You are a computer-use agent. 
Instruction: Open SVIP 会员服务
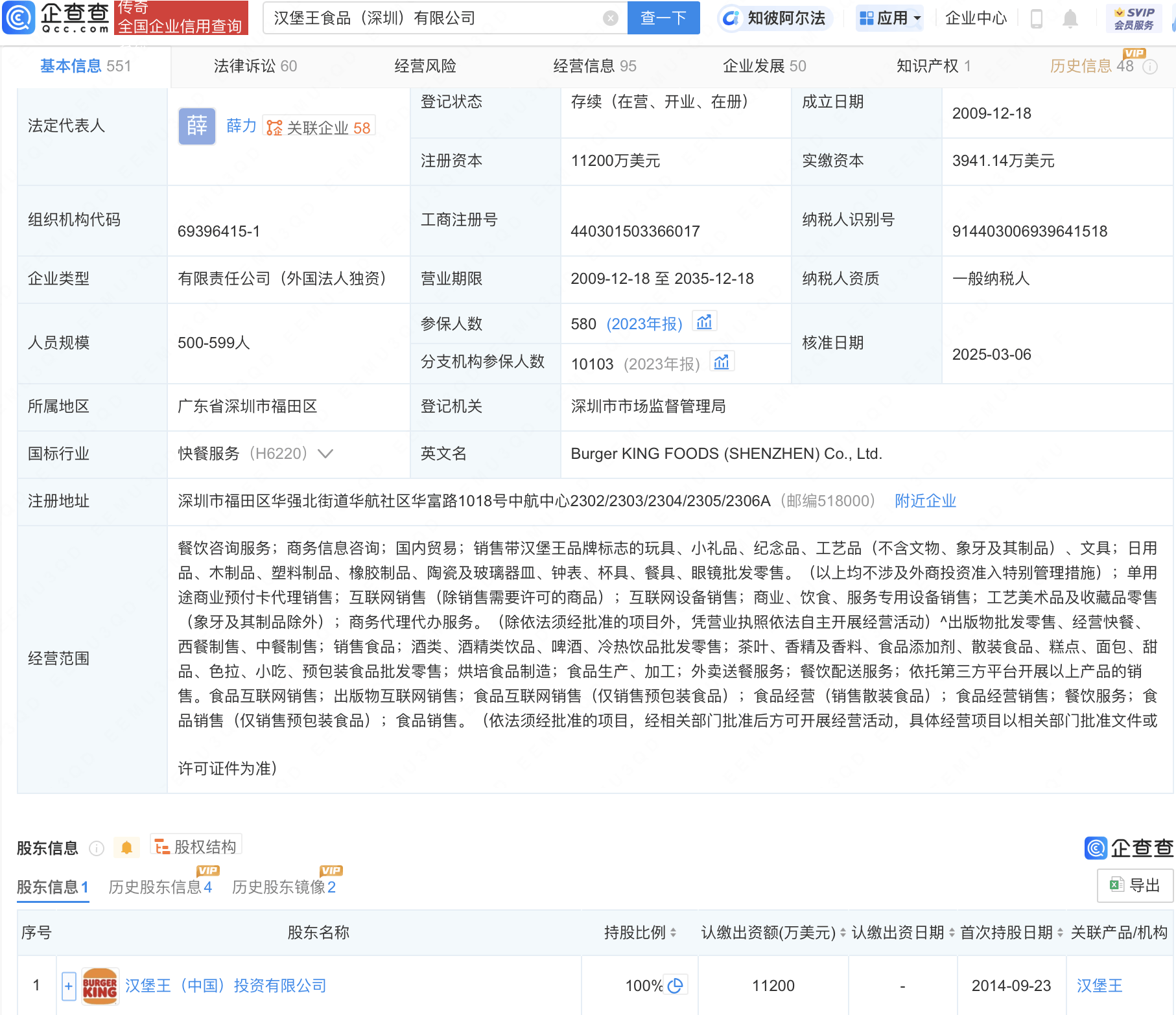coord(1134,18)
